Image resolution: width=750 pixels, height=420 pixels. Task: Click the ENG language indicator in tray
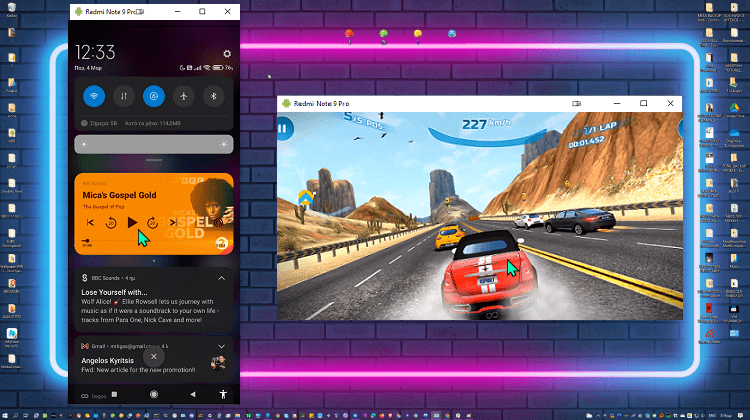click(713, 416)
